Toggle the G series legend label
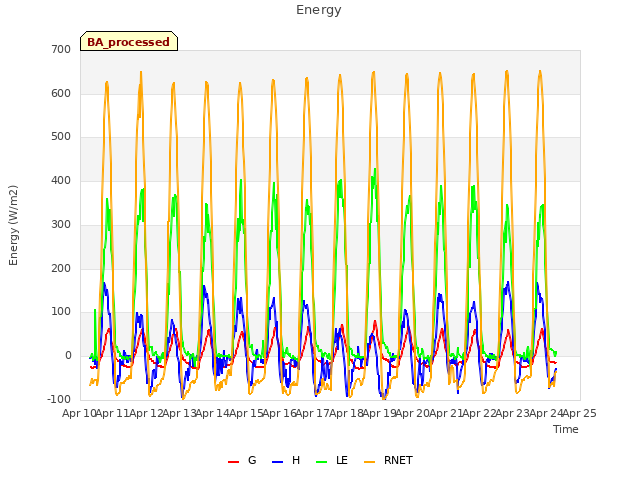Image resolution: width=640 pixels, height=480 pixels. (252, 460)
